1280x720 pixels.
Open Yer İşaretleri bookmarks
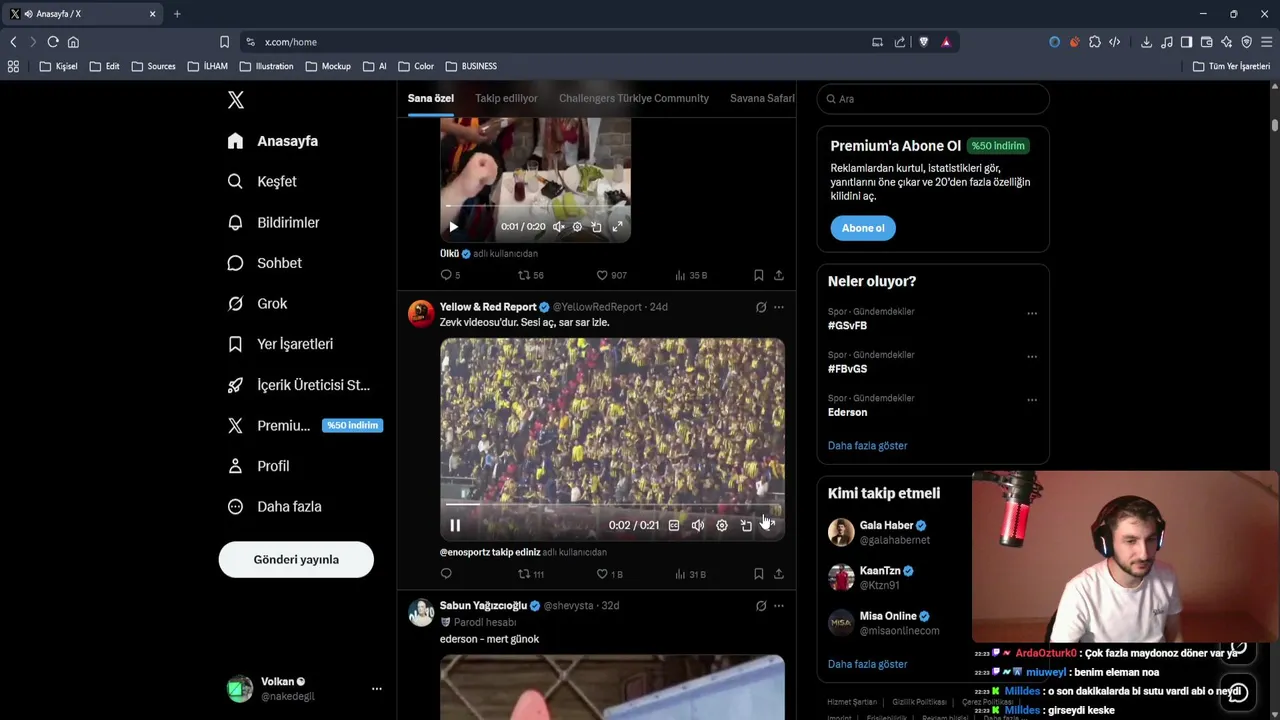[x=280, y=344]
